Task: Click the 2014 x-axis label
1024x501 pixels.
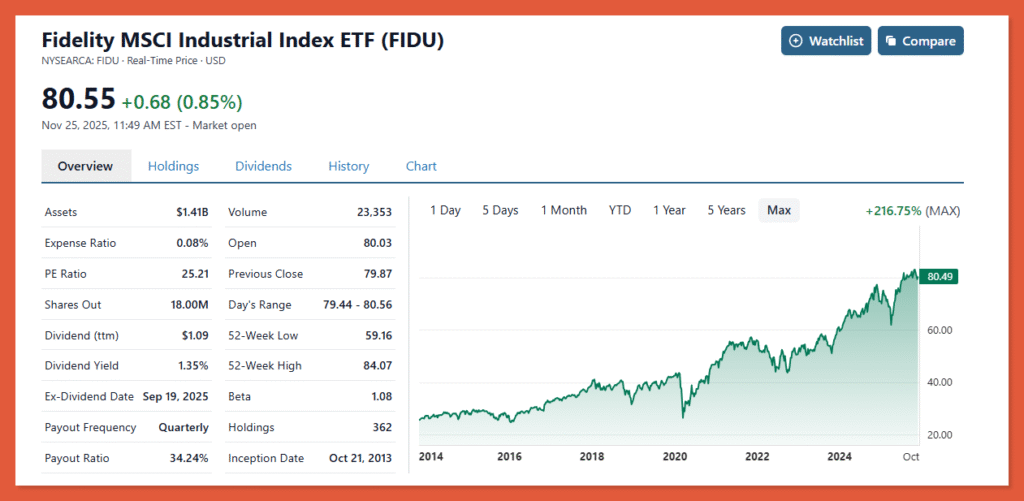Action: pyautogui.click(x=431, y=457)
